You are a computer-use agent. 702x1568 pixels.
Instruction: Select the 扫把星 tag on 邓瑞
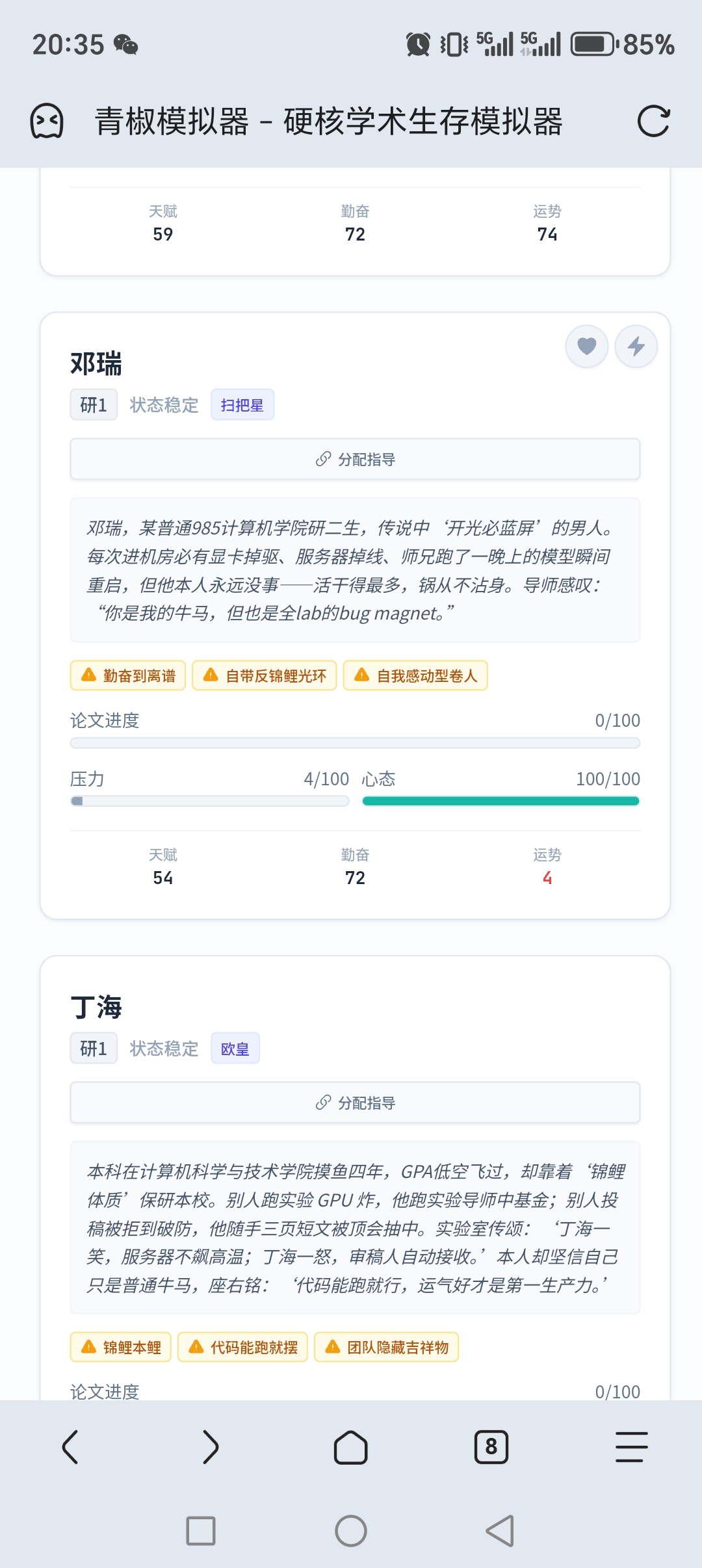tap(242, 405)
